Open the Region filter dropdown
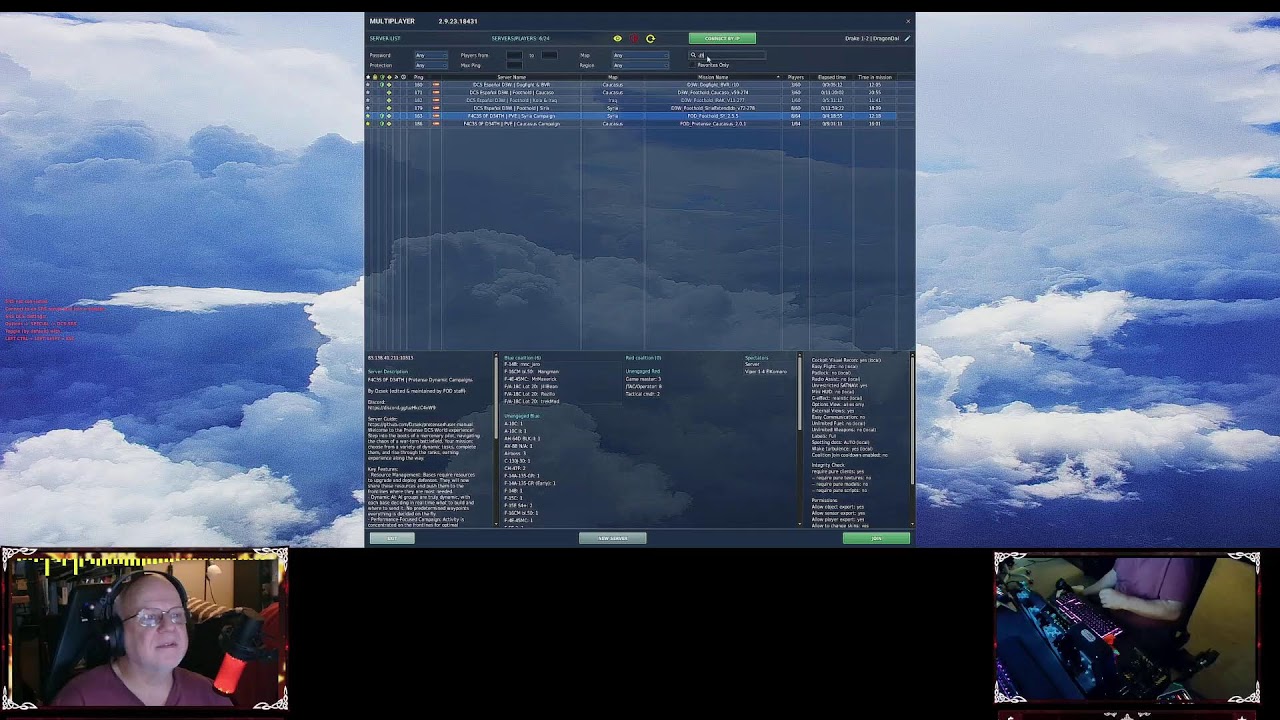1280x720 pixels. tap(640, 65)
